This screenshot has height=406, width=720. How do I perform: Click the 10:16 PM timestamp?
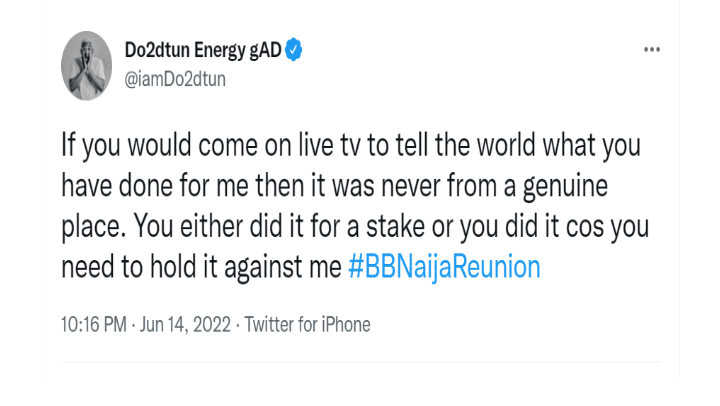click(x=94, y=325)
